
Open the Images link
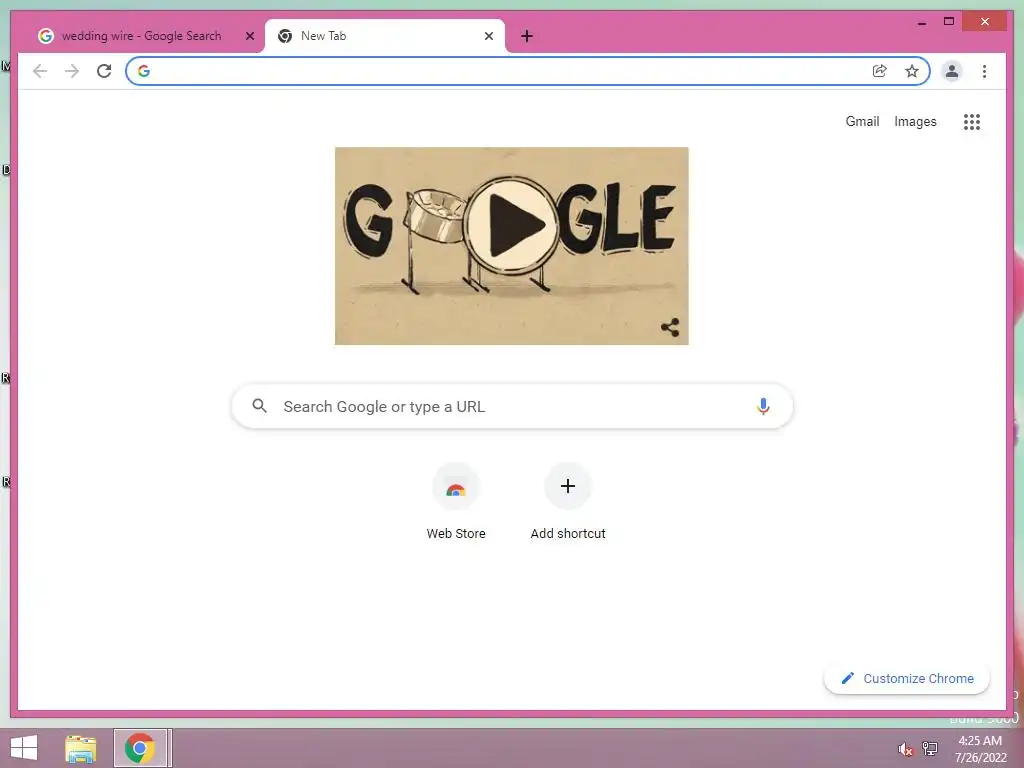tap(915, 121)
